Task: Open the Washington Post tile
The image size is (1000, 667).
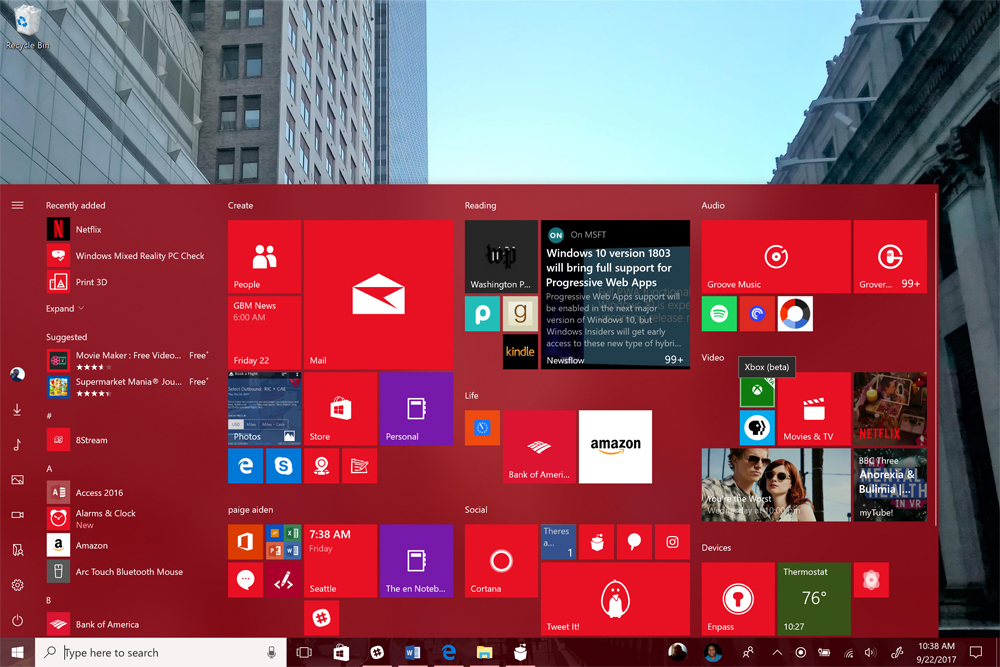Action: click(501, 256)
